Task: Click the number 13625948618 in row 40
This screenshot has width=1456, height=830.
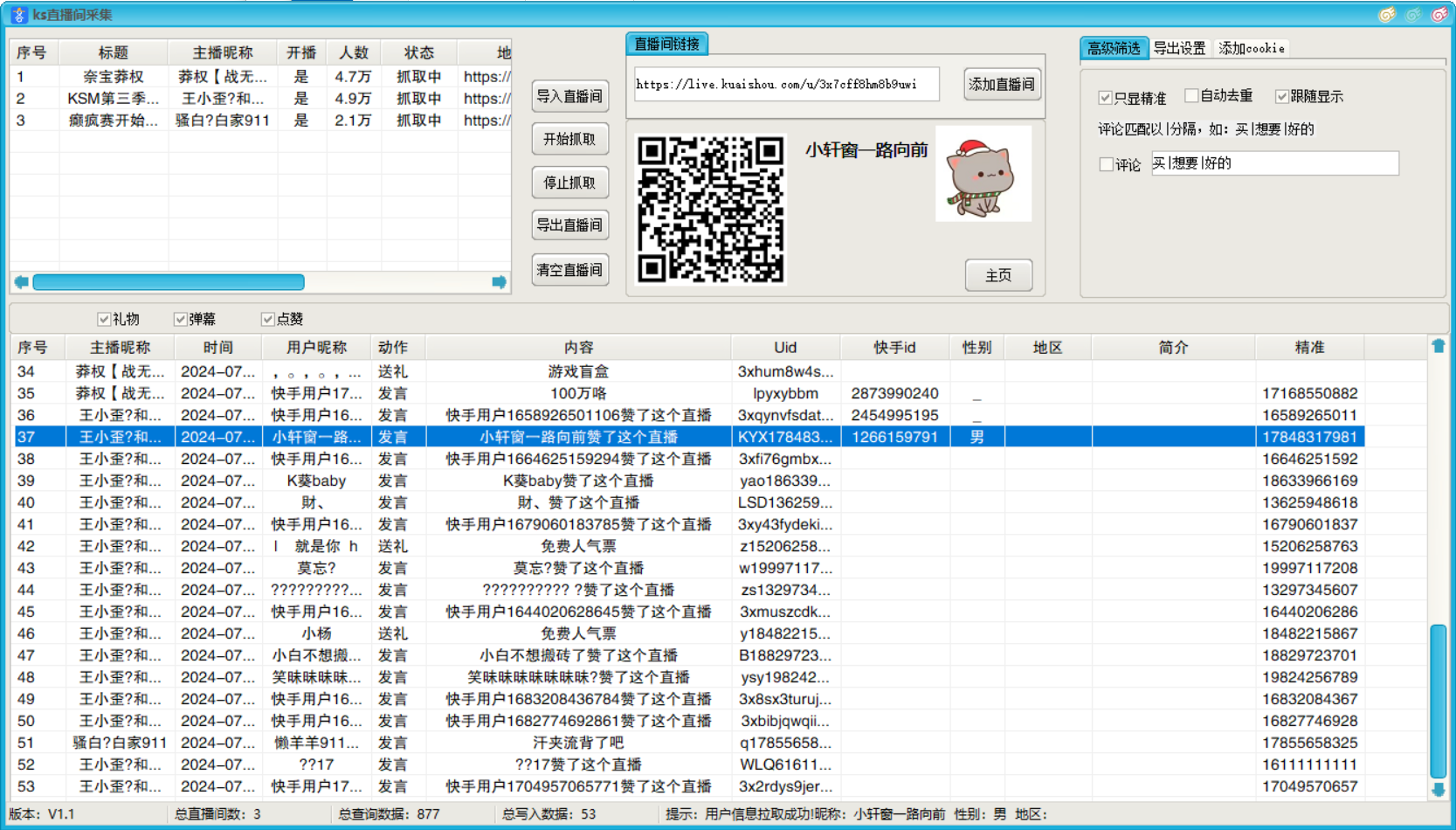Action: click(x=1309, y=502)
